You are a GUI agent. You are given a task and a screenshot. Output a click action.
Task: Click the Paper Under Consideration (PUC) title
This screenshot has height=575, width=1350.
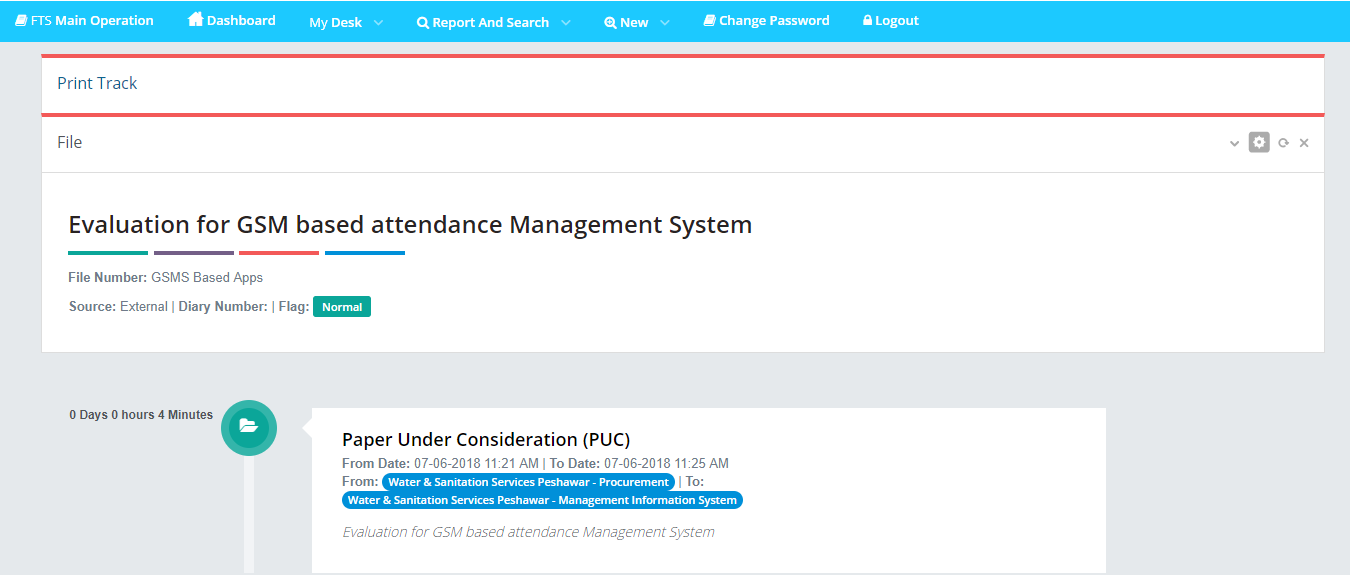(486, 439)
